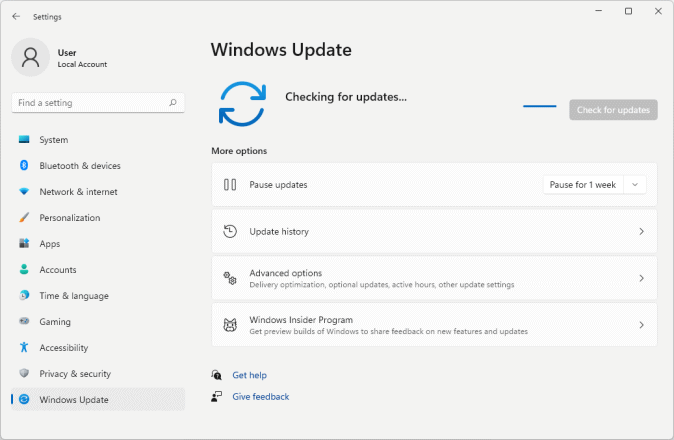Click the user profile avatar icon
674x440 pixels.
coord(30,58)
